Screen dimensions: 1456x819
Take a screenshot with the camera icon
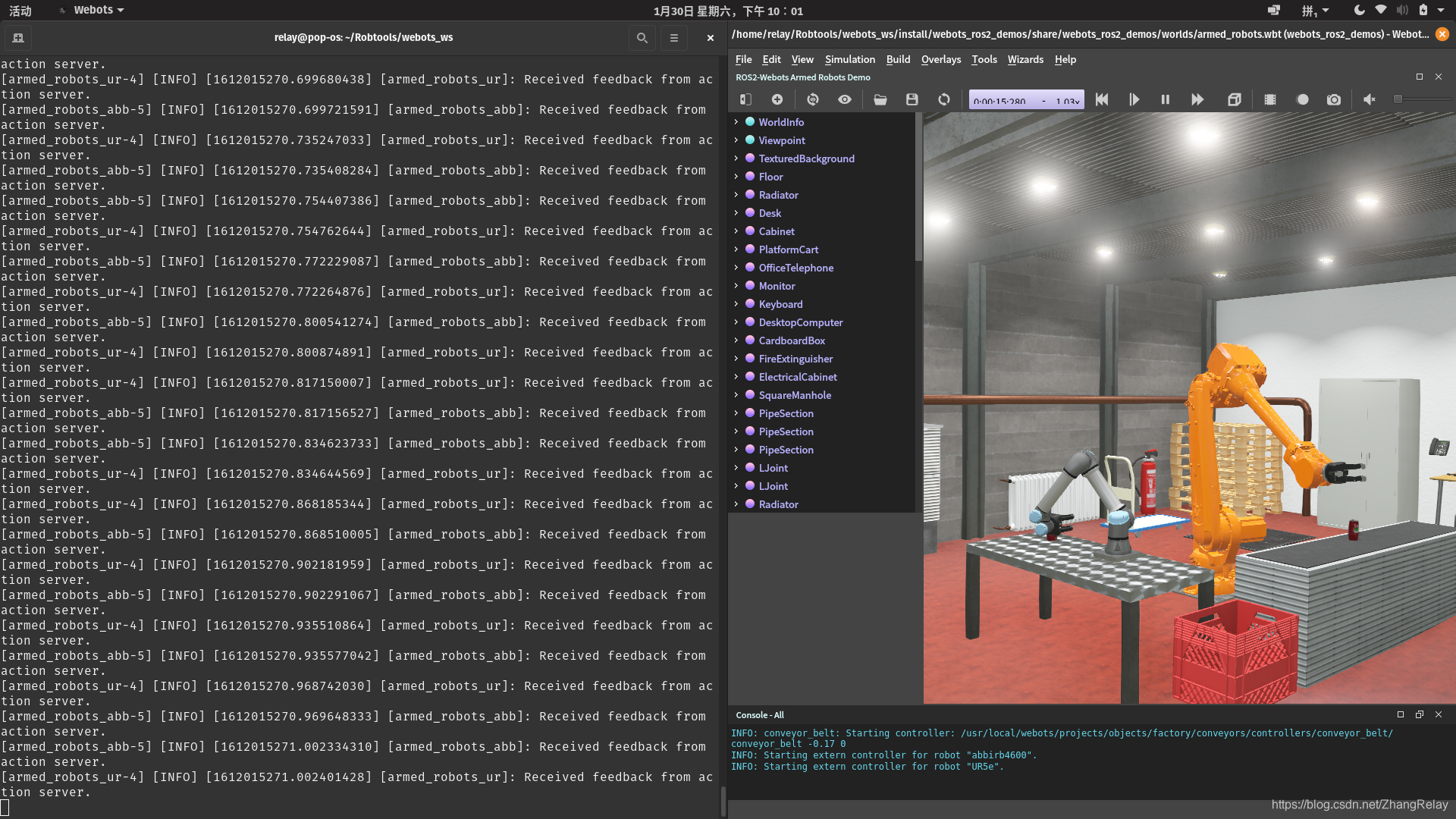click(x=1334, y=99)
